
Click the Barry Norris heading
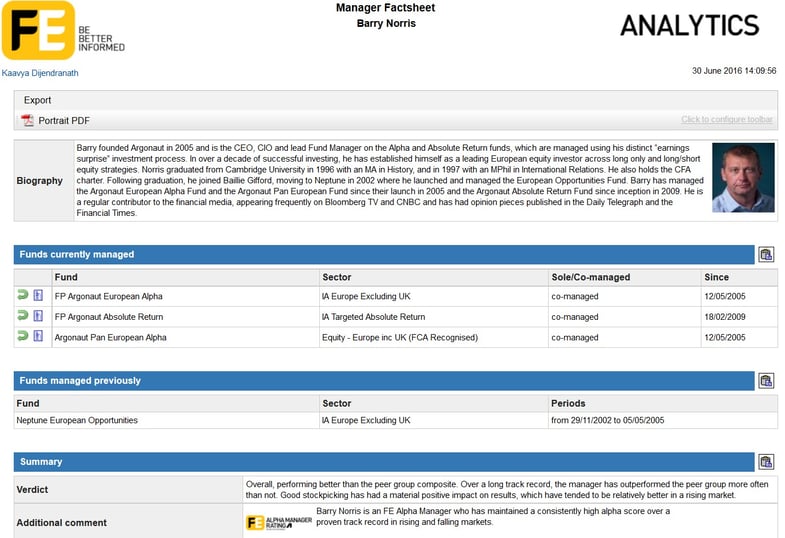coord(386,24)
